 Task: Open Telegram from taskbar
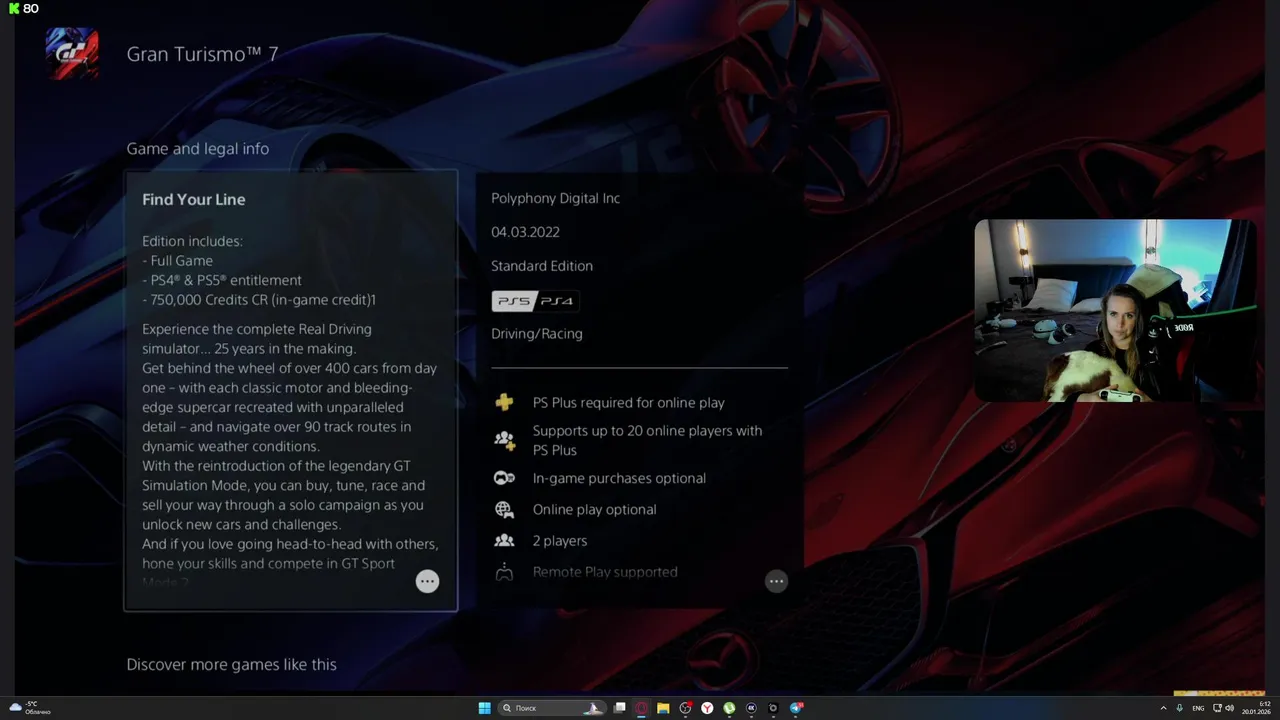796,708
